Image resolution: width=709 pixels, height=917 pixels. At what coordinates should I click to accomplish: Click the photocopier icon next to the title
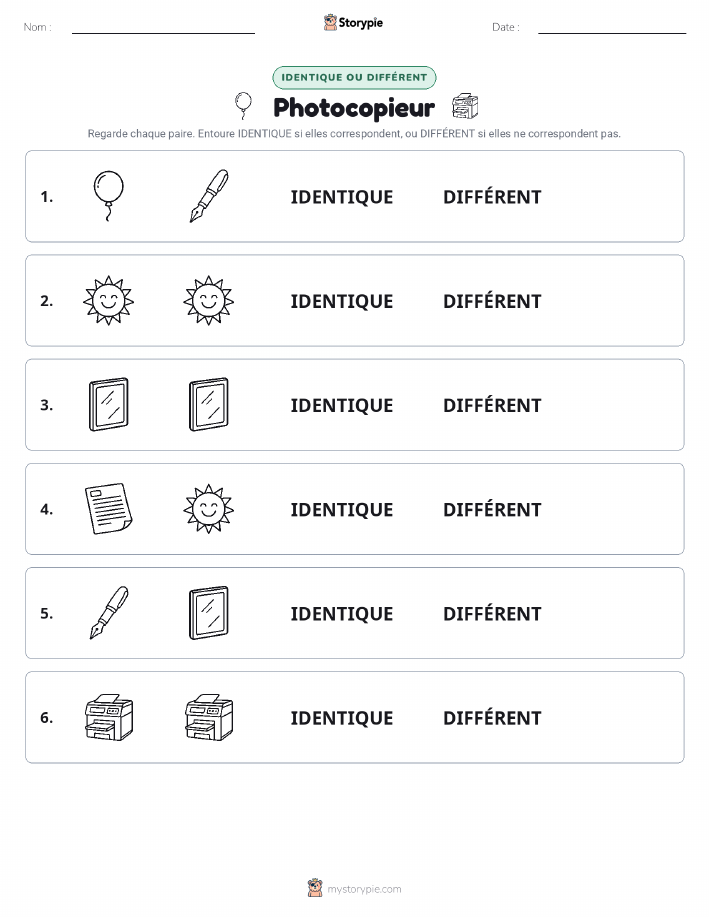tap(465, 106)
